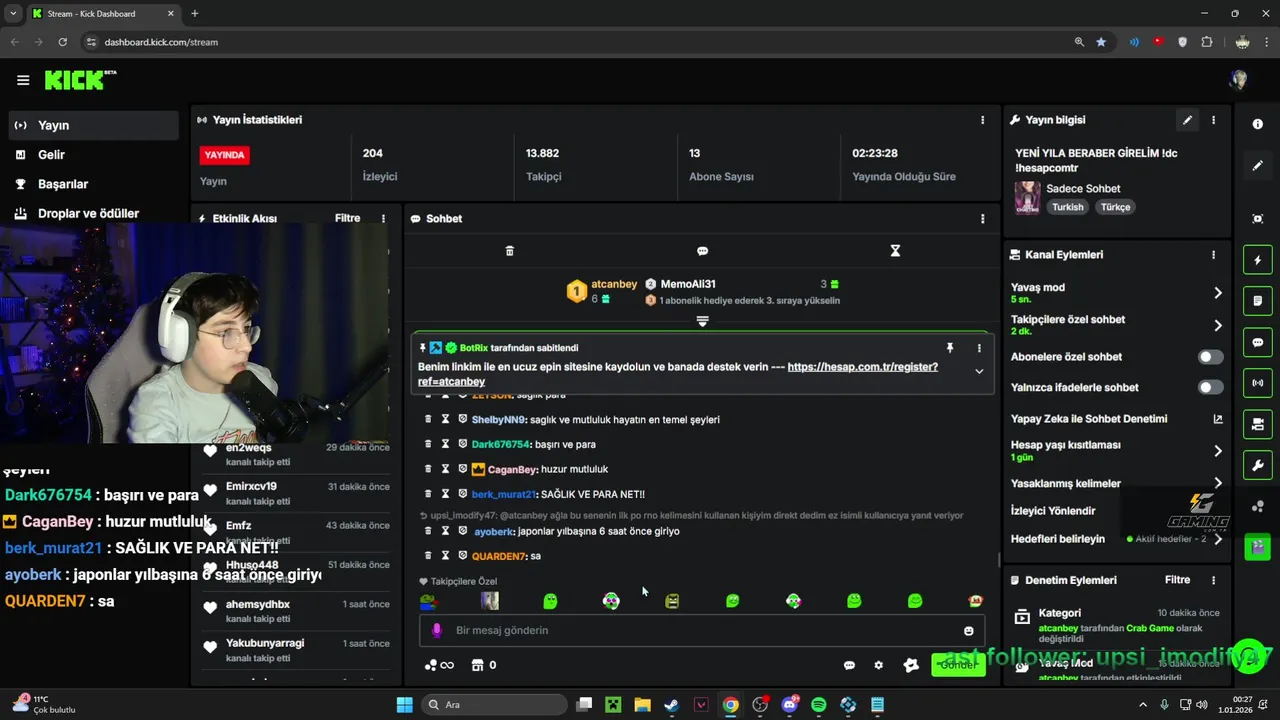Open chat settings gear icon
This screenshot has height=720, width=1280.
(879, 665)
